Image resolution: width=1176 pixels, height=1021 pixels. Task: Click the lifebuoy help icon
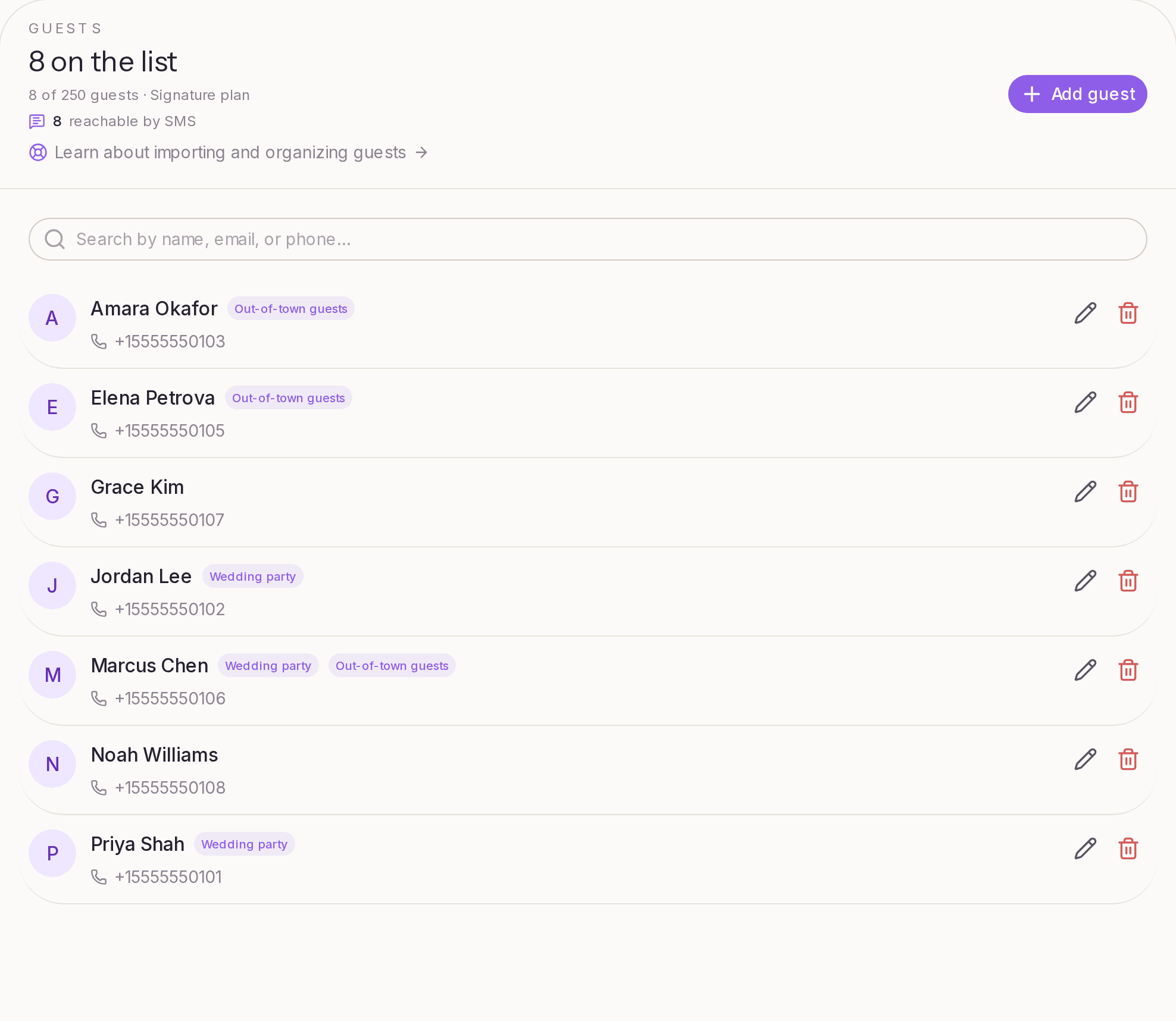[x=38, y=153]
